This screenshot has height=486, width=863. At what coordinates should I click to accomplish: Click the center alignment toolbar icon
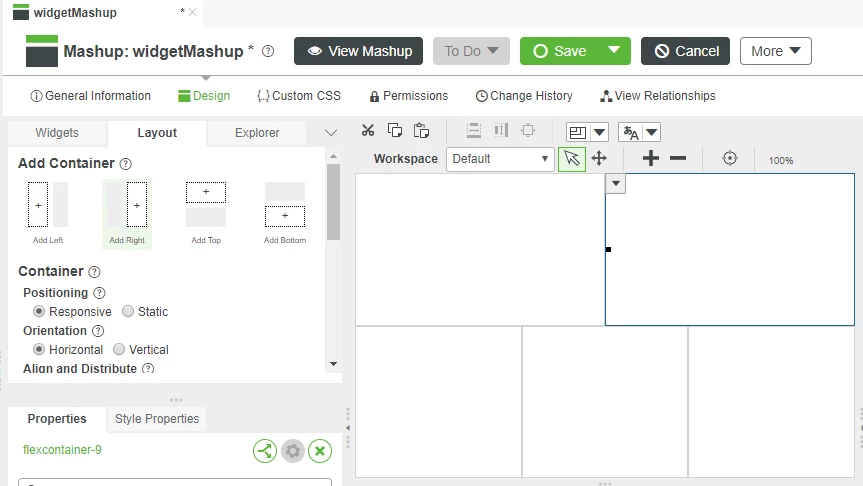coord(528,130)
